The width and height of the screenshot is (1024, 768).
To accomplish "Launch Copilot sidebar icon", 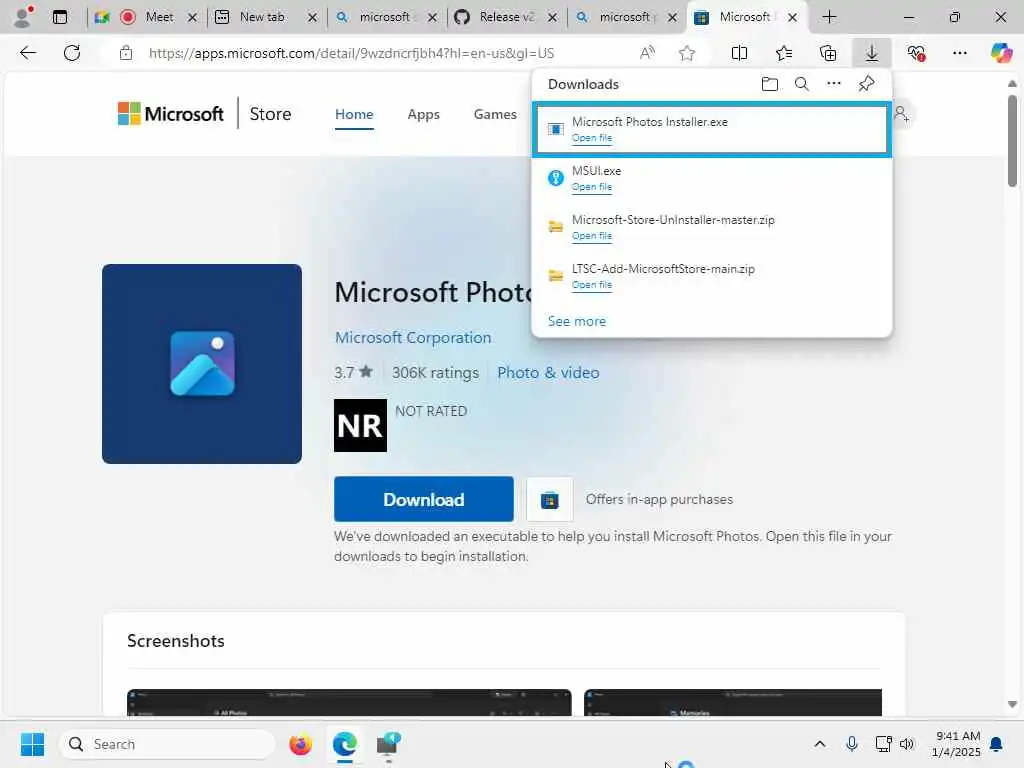I will 1001,53.
